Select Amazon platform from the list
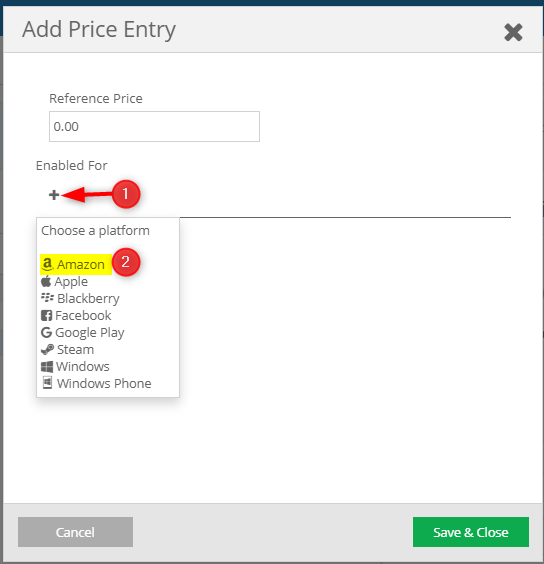This screenshot has width=544, height=564. 73,264
